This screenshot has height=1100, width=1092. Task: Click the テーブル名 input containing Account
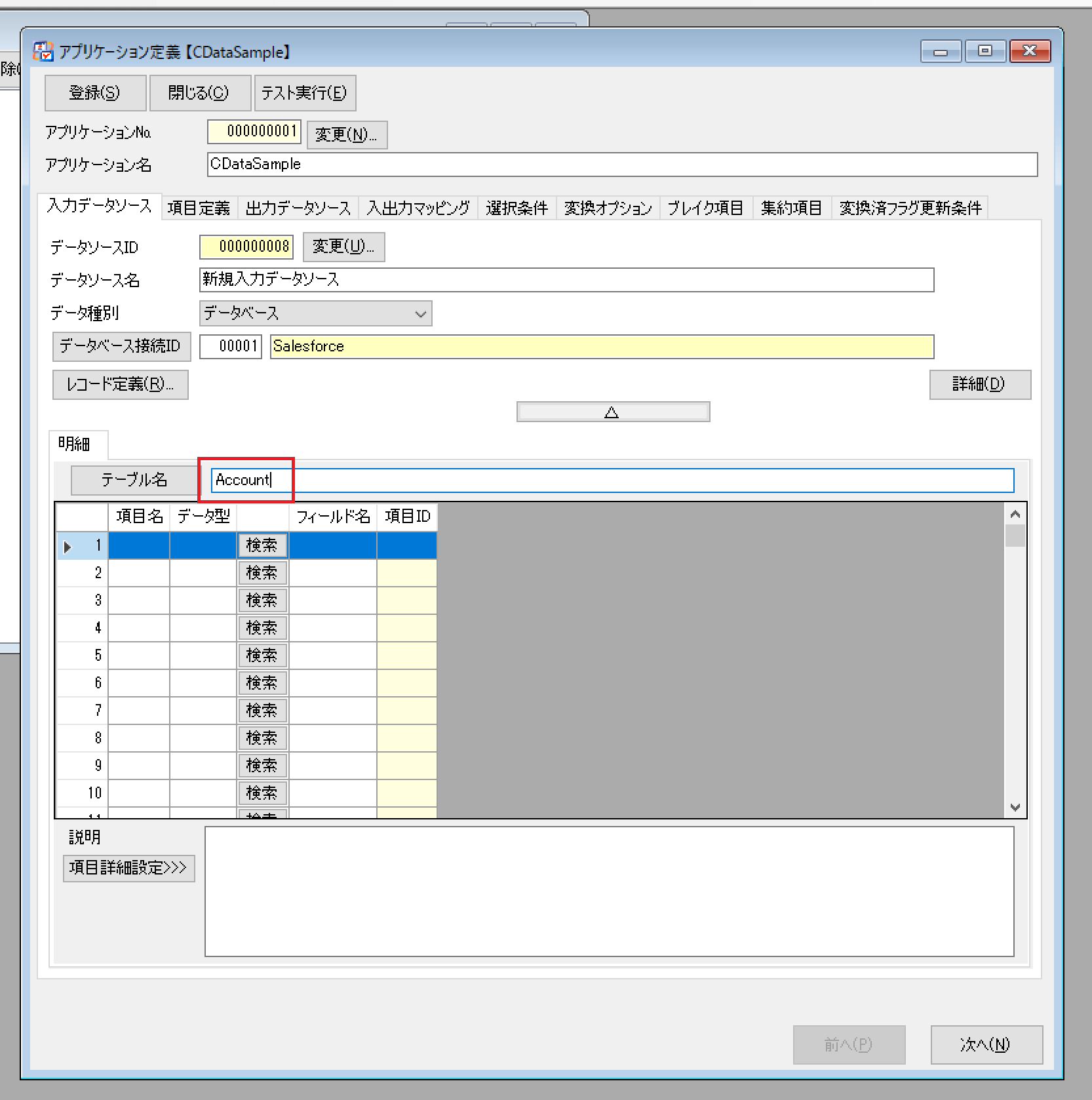(612, 480)
